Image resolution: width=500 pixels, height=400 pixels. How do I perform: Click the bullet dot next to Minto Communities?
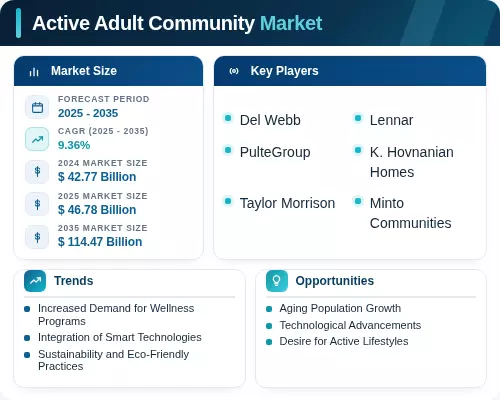(358, 201)
